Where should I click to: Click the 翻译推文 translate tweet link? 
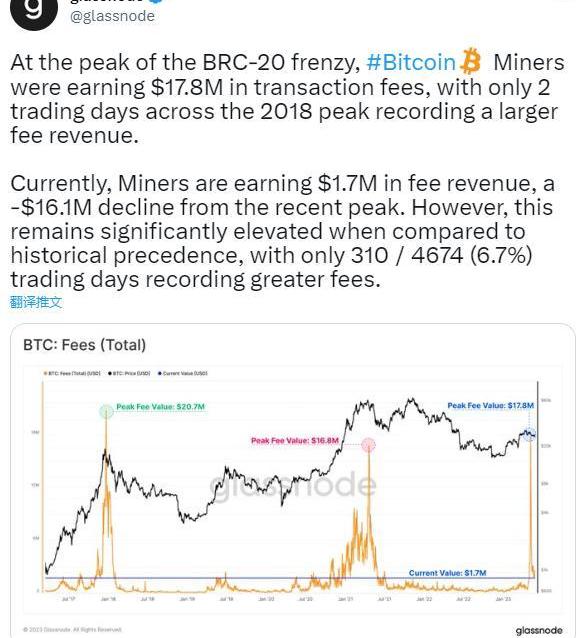click(x=36, y=302)
